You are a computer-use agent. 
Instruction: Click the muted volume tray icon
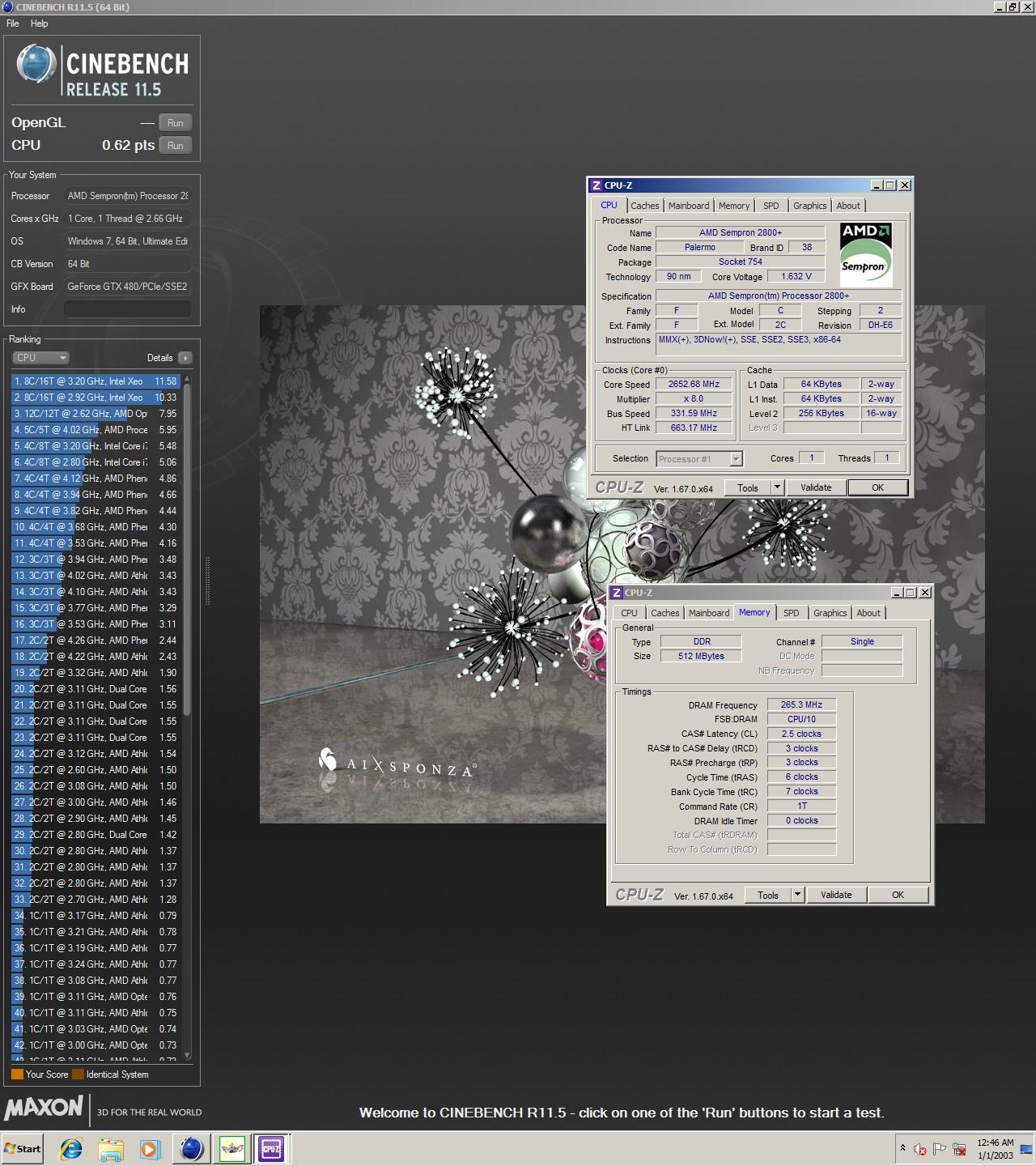pyautogui.click(x=920, y=1149)
